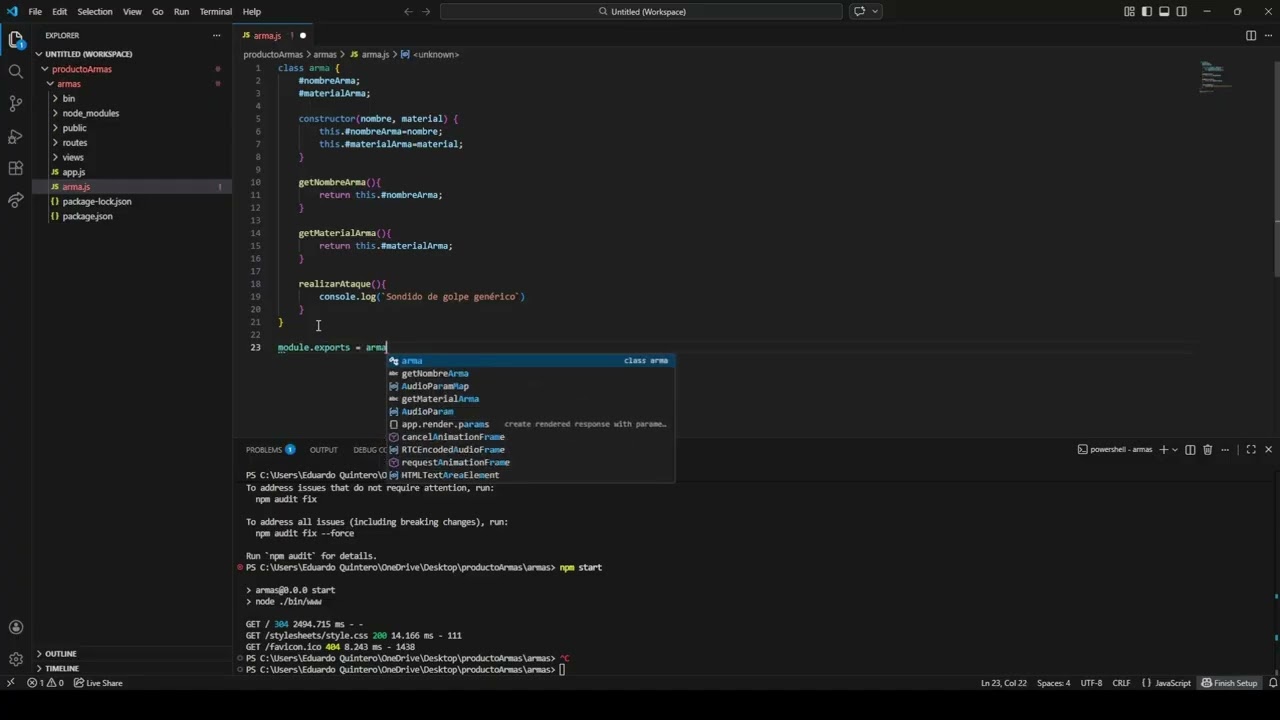The height and width of the screenshot is (720, 1280).
Task: Maximize the panel size
Action: click(1251, 450)
